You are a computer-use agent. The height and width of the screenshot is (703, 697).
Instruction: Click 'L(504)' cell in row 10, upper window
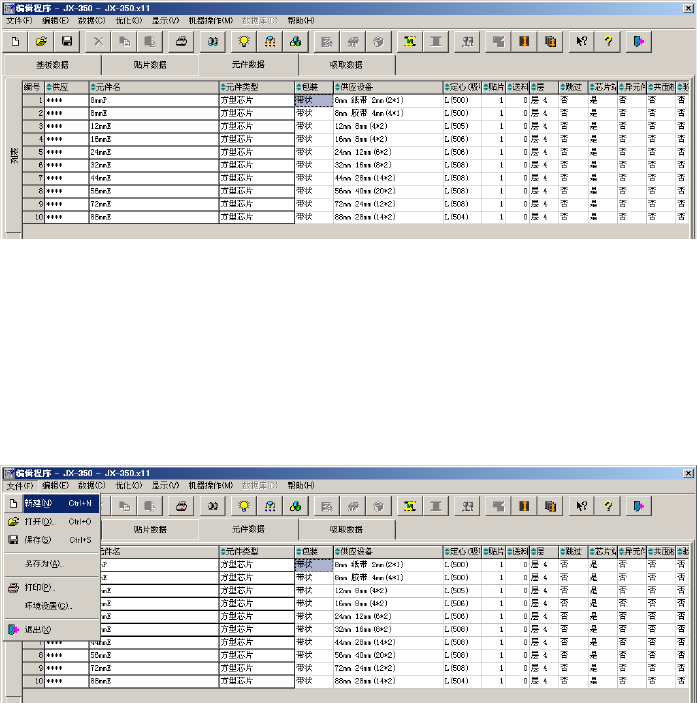point(462,217)
